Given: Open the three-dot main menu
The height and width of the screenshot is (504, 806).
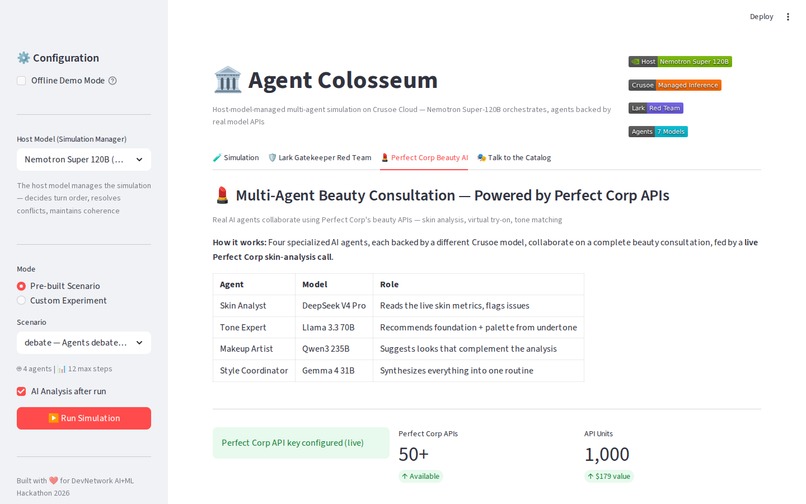Looking at the screenshot, I should coord(787,17).
